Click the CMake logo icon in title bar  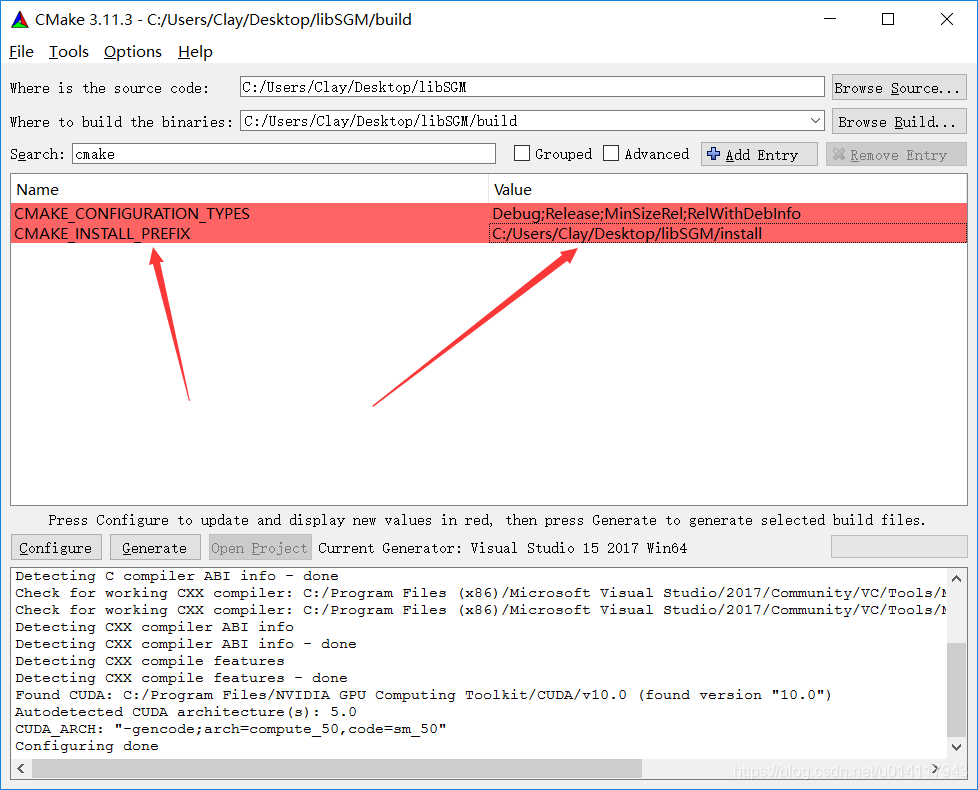pyautogui.click(x=20, y=20)
